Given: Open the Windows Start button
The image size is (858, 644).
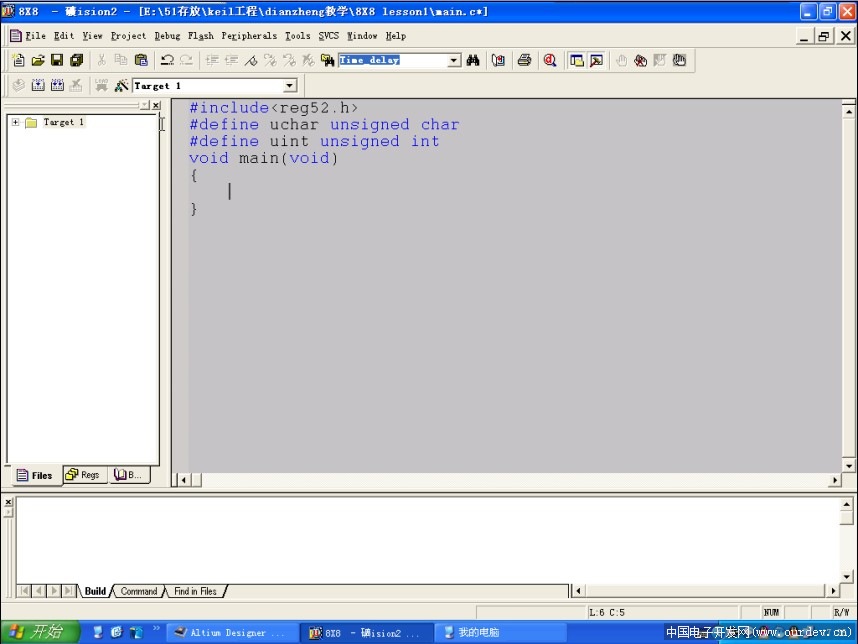Looking at the screenshot, I should [40, 633].
